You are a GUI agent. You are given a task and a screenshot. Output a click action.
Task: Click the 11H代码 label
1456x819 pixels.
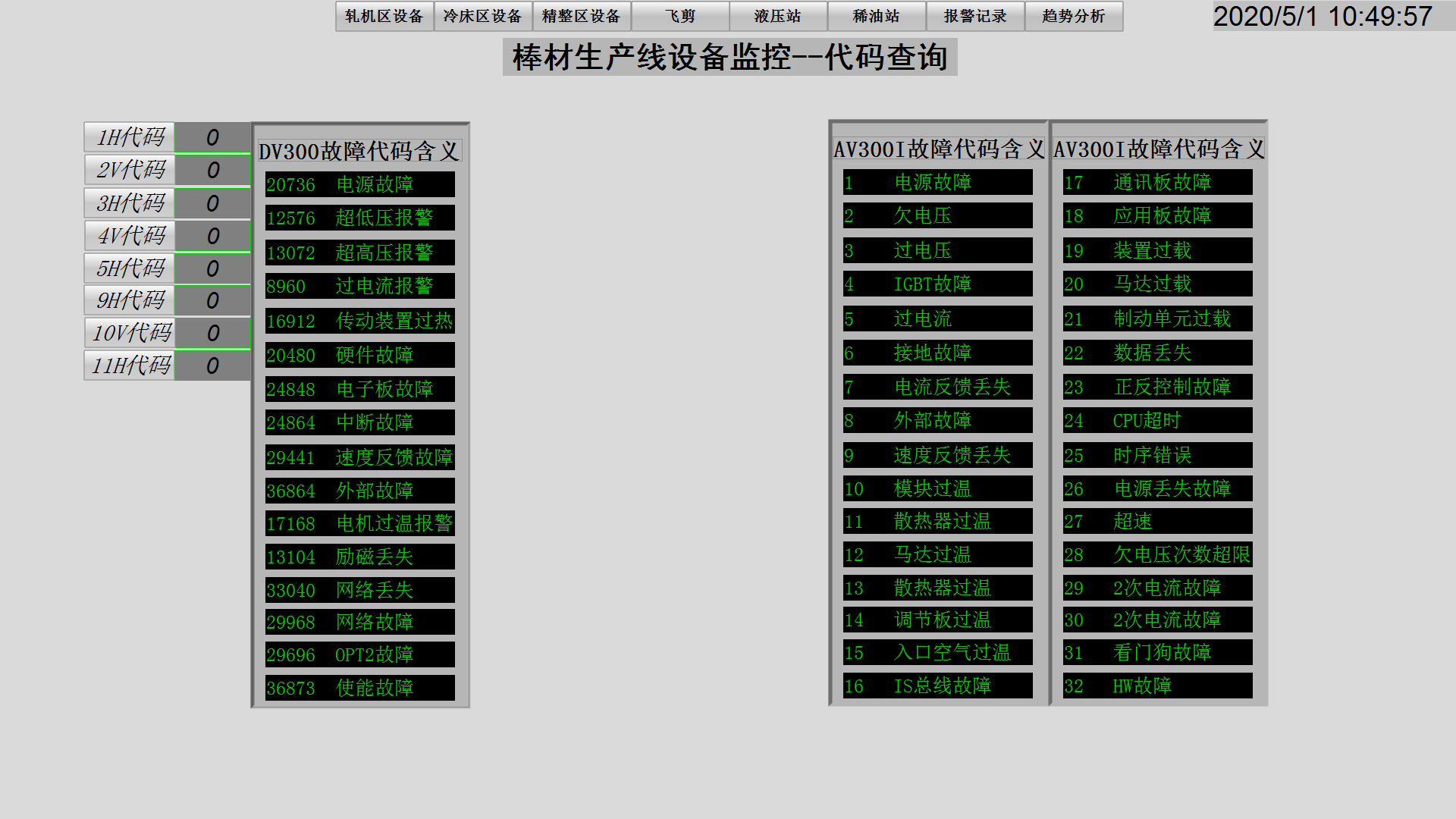(x=129, y=365)
